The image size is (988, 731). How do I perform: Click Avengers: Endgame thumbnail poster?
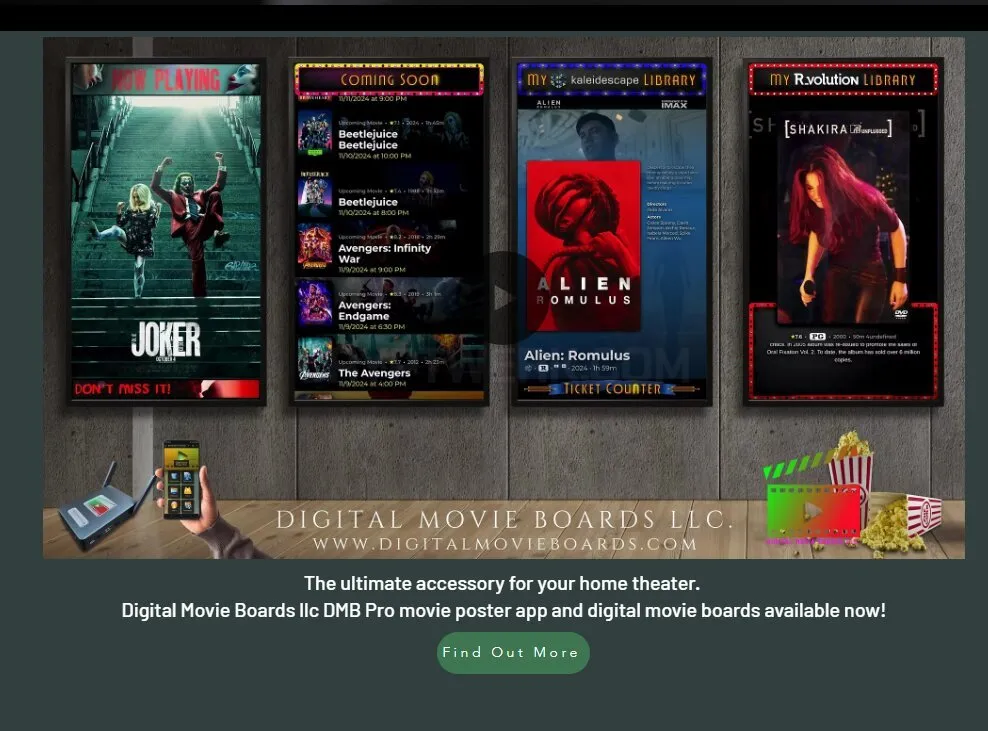pyautogui.click(x=314, y=304)
